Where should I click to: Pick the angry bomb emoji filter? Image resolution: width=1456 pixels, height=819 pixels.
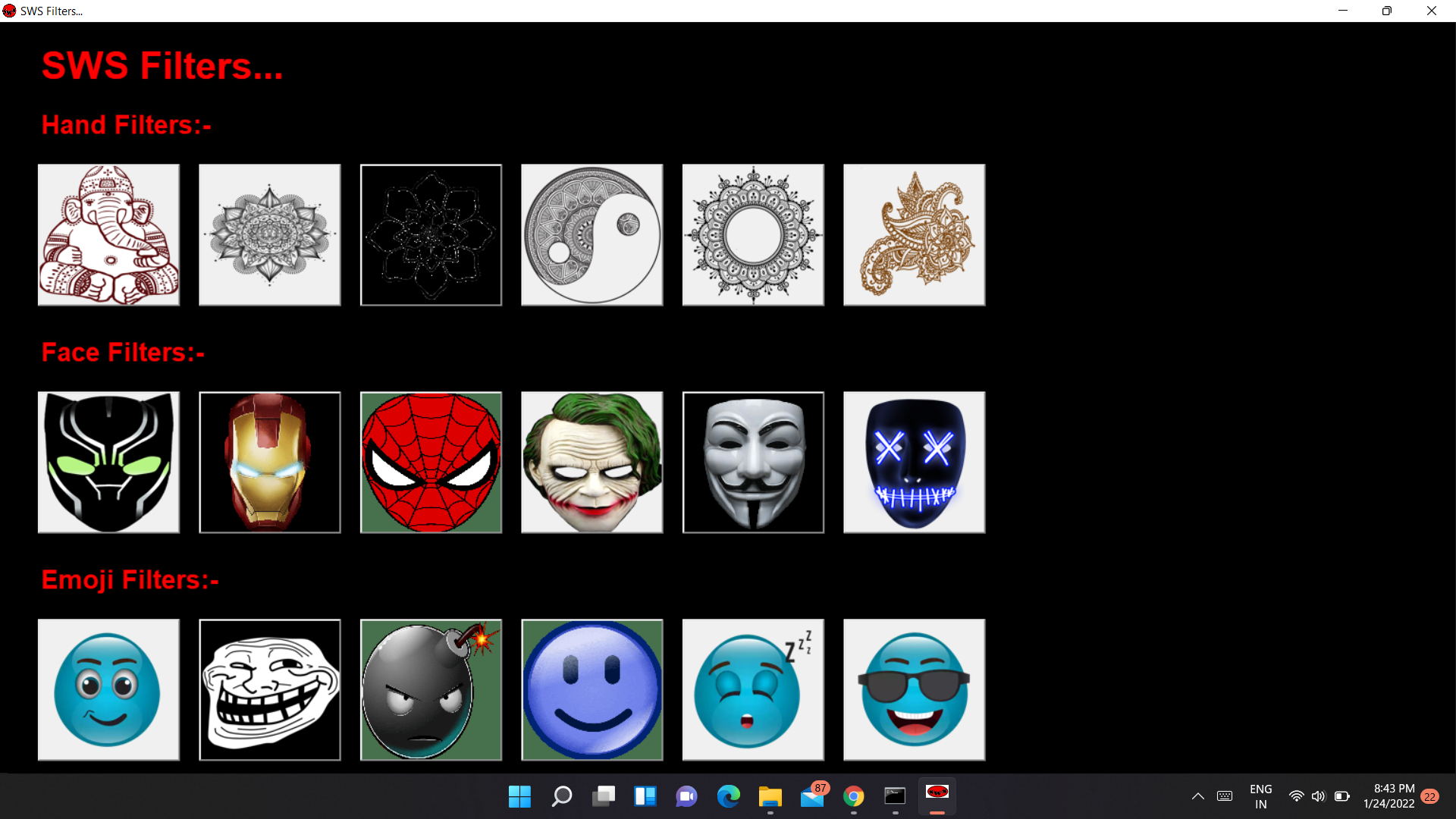point(431,690)
